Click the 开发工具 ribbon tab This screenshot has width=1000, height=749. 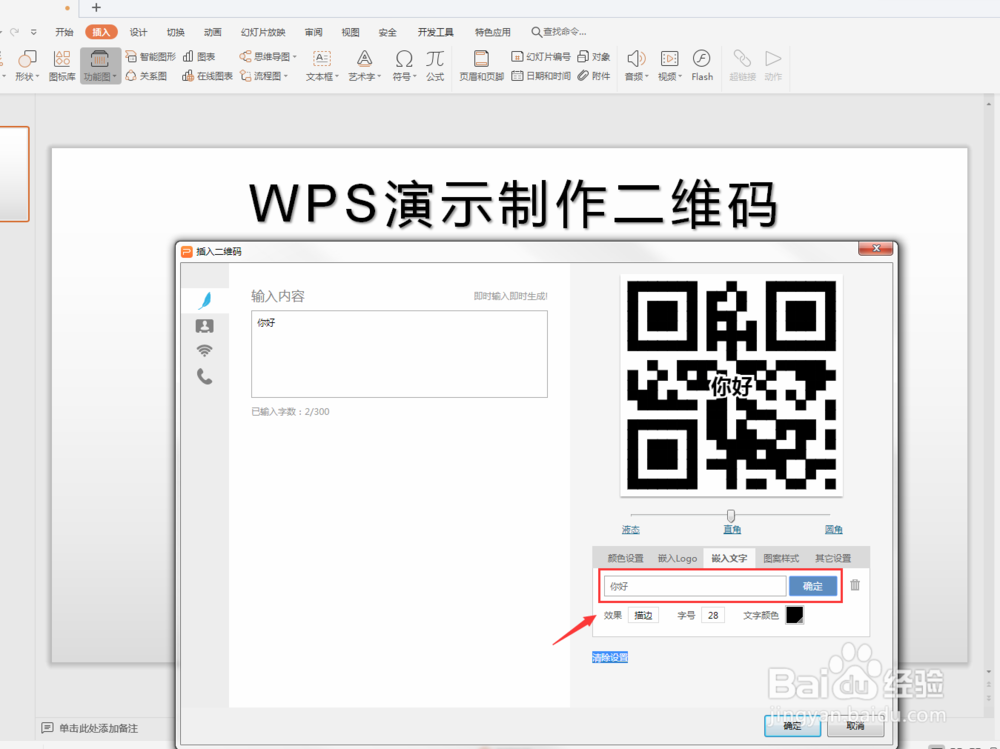(x=435, y=31)
